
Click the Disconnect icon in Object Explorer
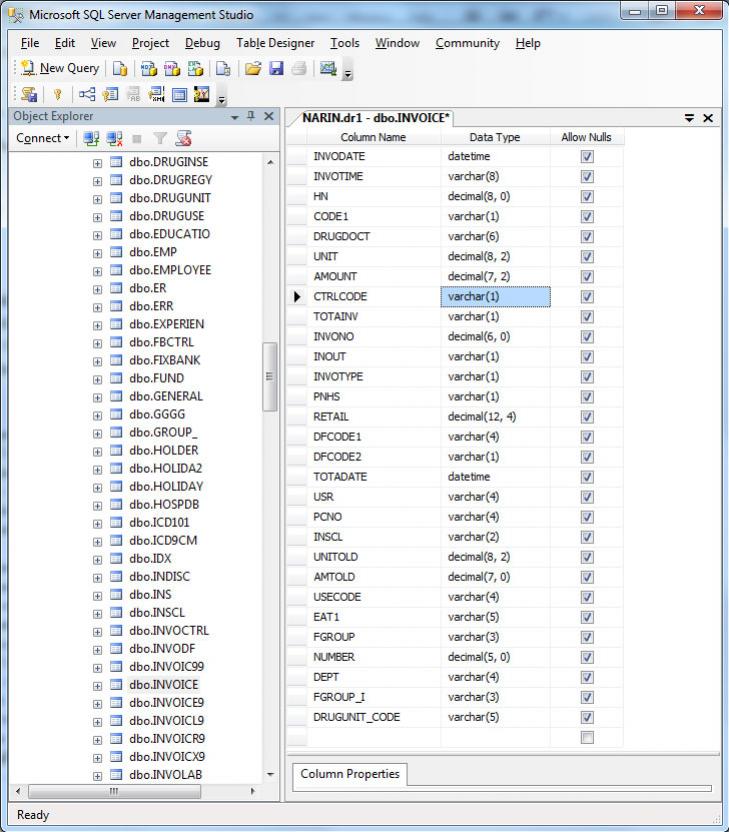114,139
